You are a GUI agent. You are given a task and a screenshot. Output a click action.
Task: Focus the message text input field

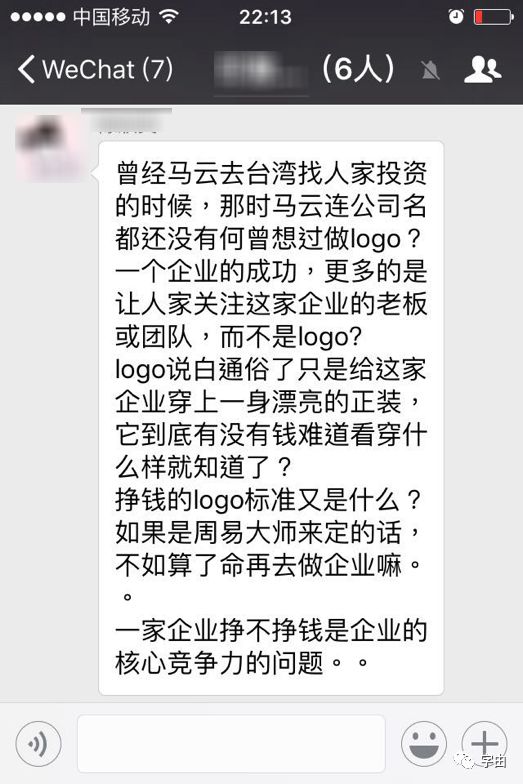pos(231,743)
